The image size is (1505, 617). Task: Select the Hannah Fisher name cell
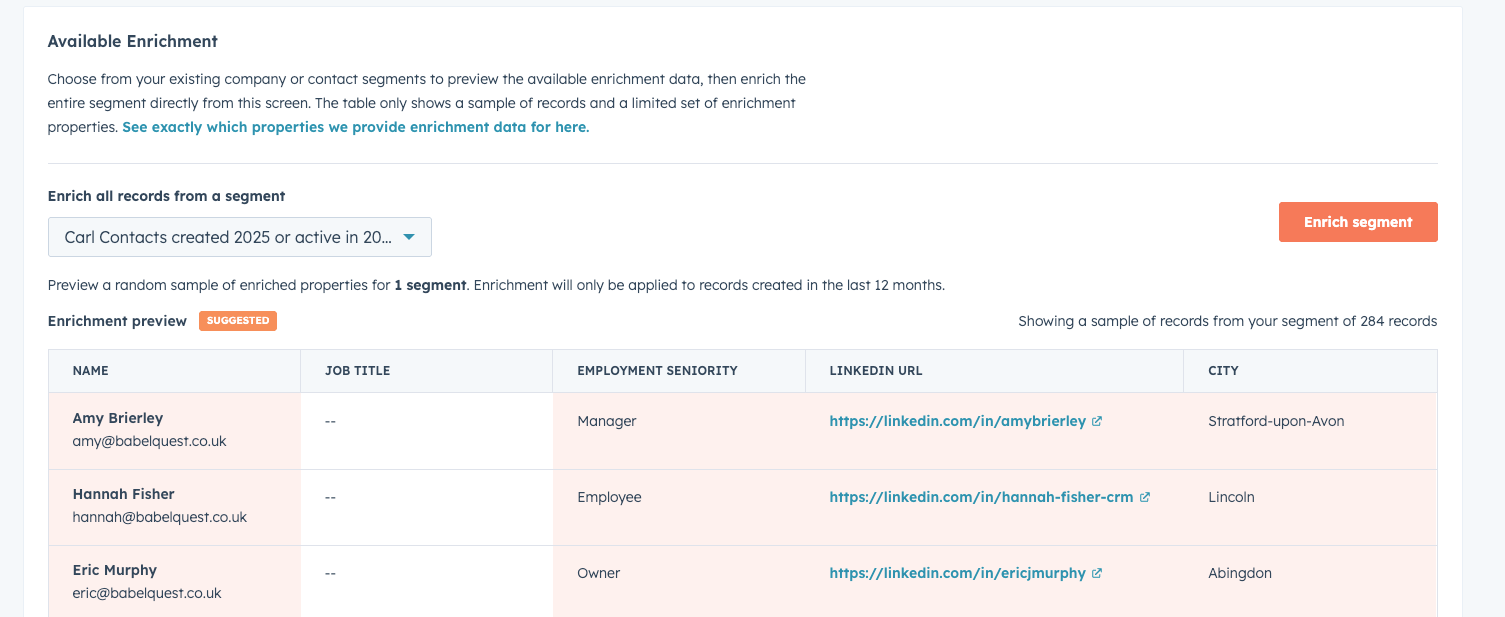coord(175,507)
